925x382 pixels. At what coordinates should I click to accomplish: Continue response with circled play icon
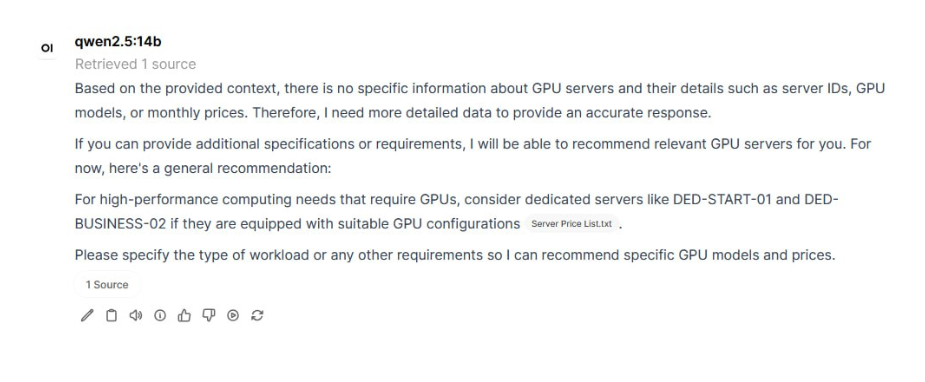(x=233, y=315)
